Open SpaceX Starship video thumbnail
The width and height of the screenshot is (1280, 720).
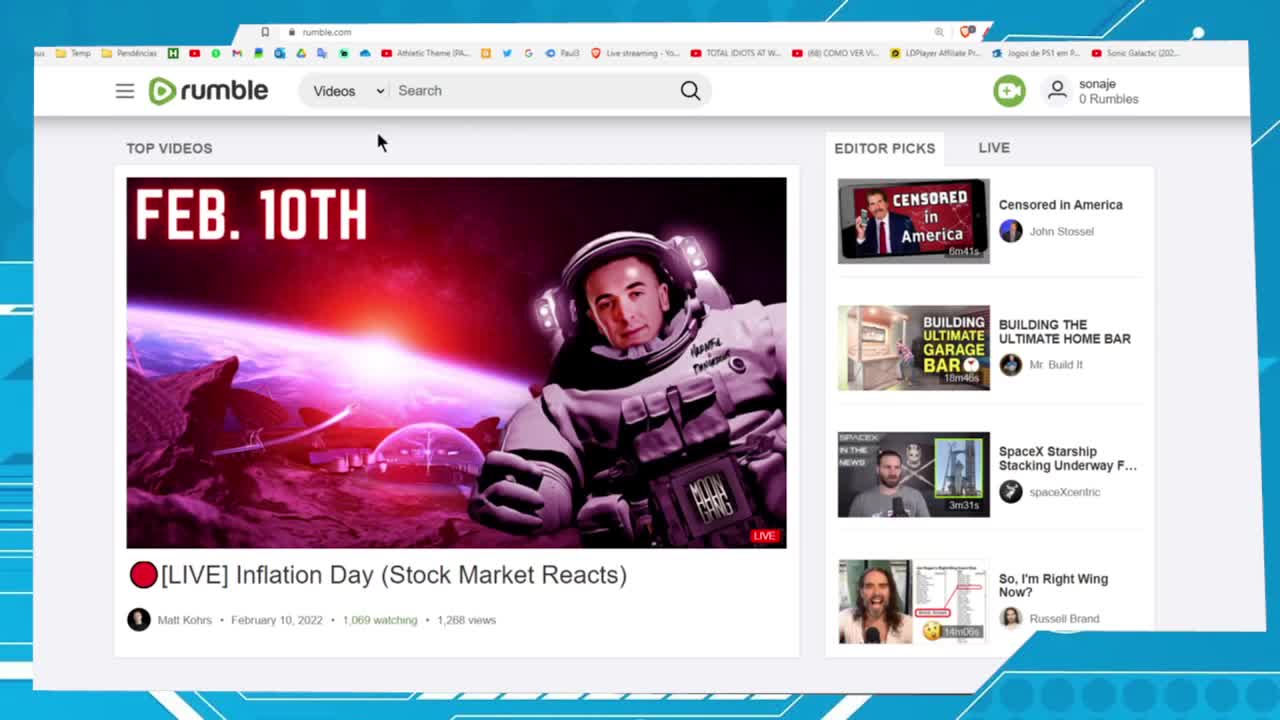click(x=913, y=474)
